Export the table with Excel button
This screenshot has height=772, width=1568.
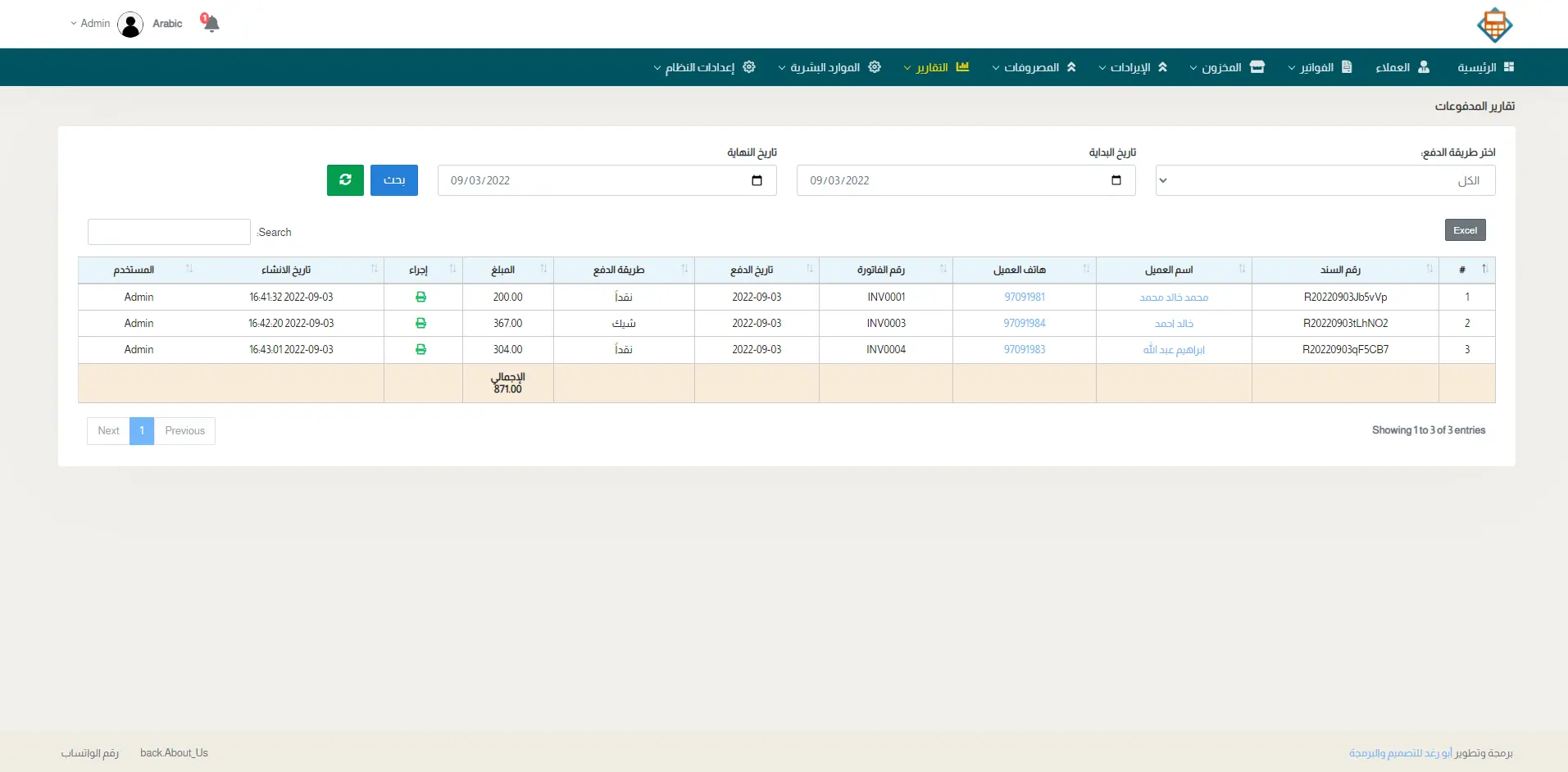(1465, 230)
